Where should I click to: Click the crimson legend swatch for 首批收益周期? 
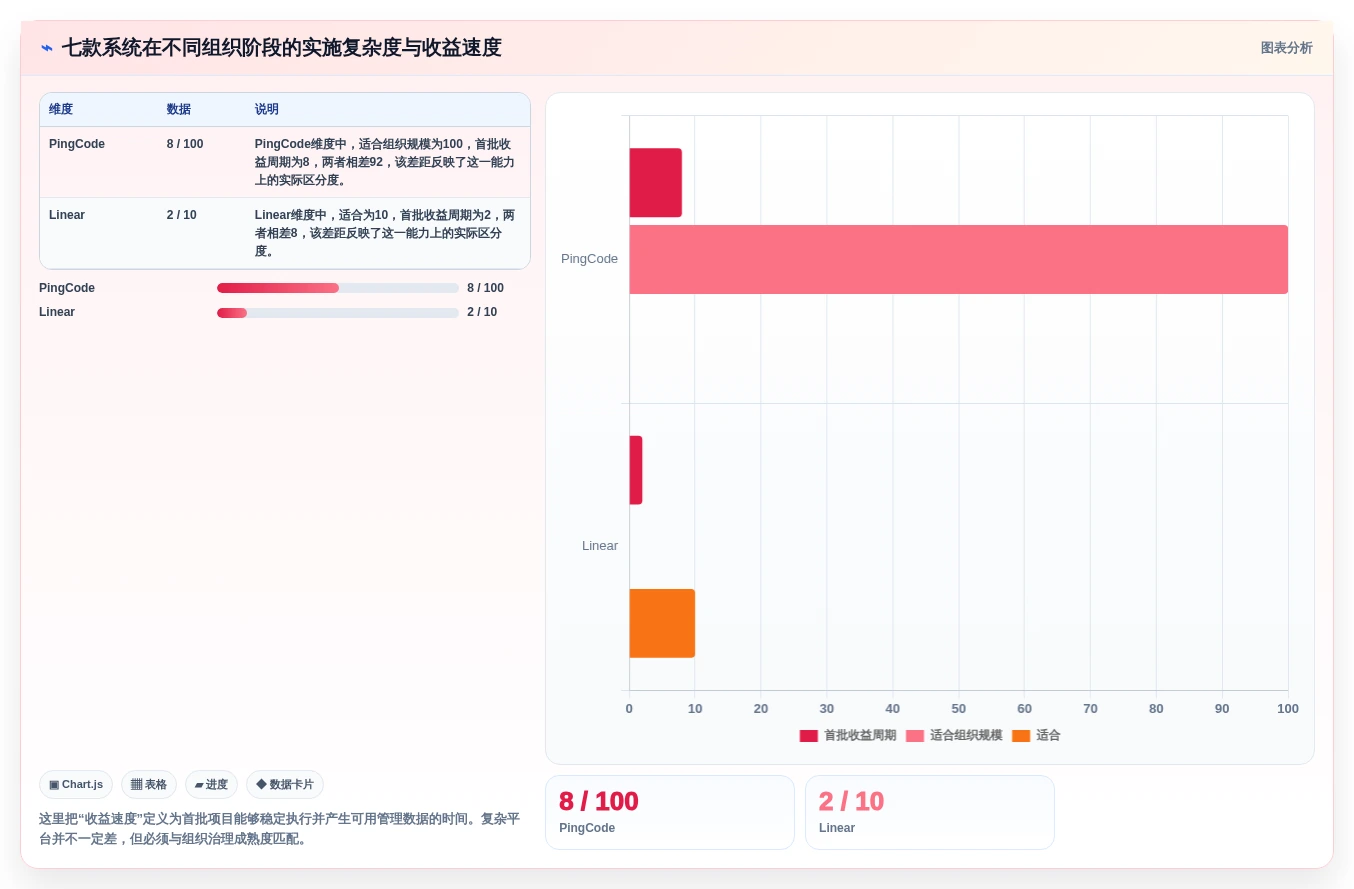tap(808, 736)
